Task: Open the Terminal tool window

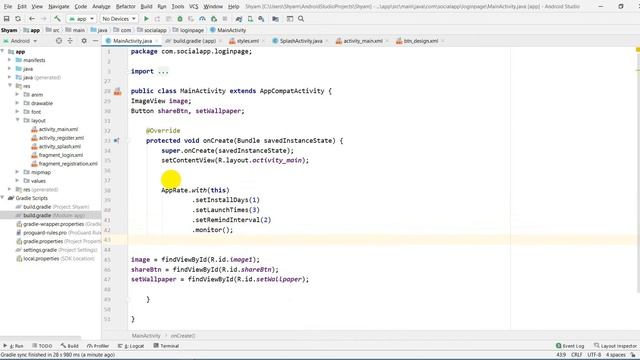Action: [166, 346]
